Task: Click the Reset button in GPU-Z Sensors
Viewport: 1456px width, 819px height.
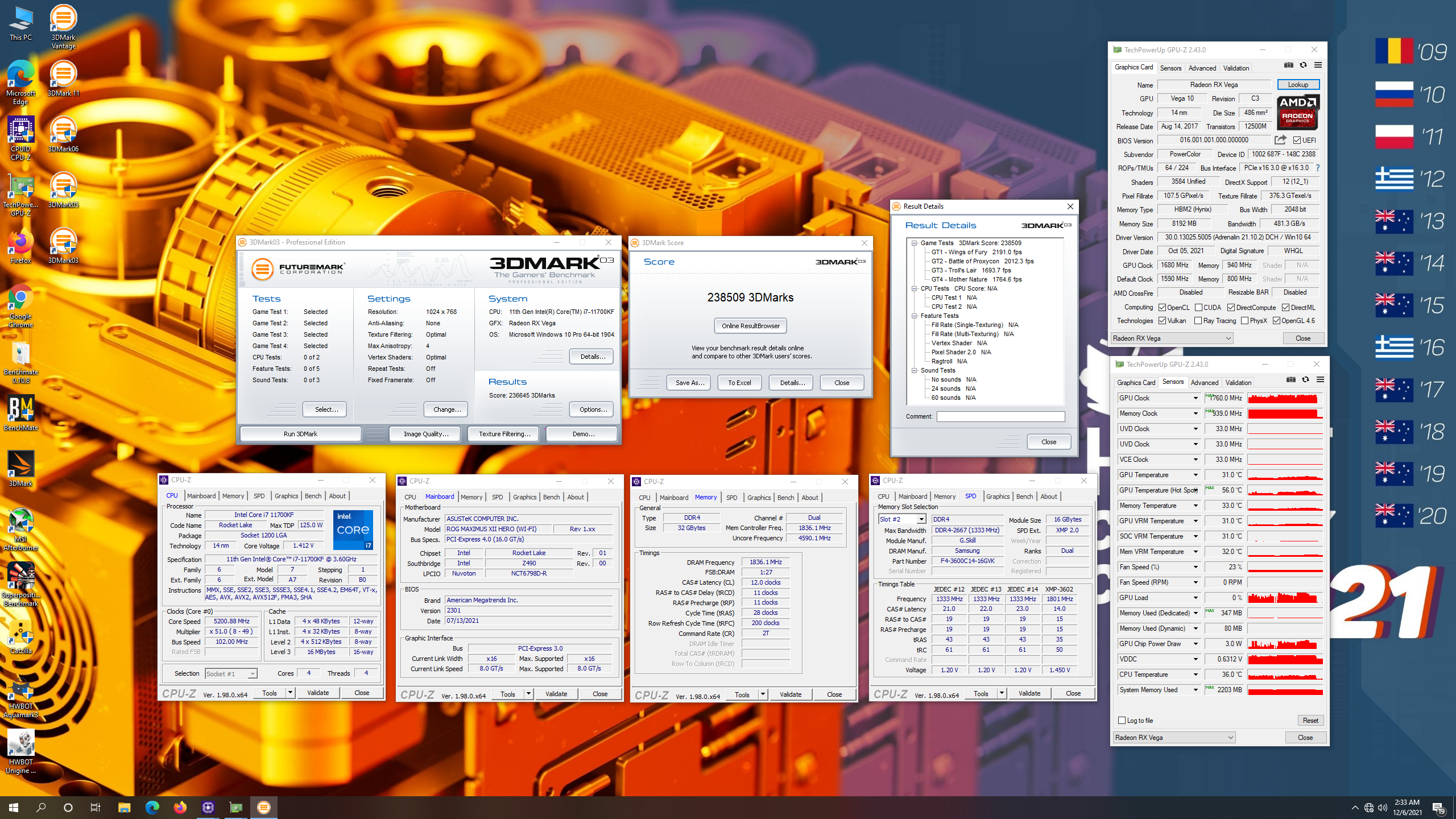Action: [x=1310, y=721]
